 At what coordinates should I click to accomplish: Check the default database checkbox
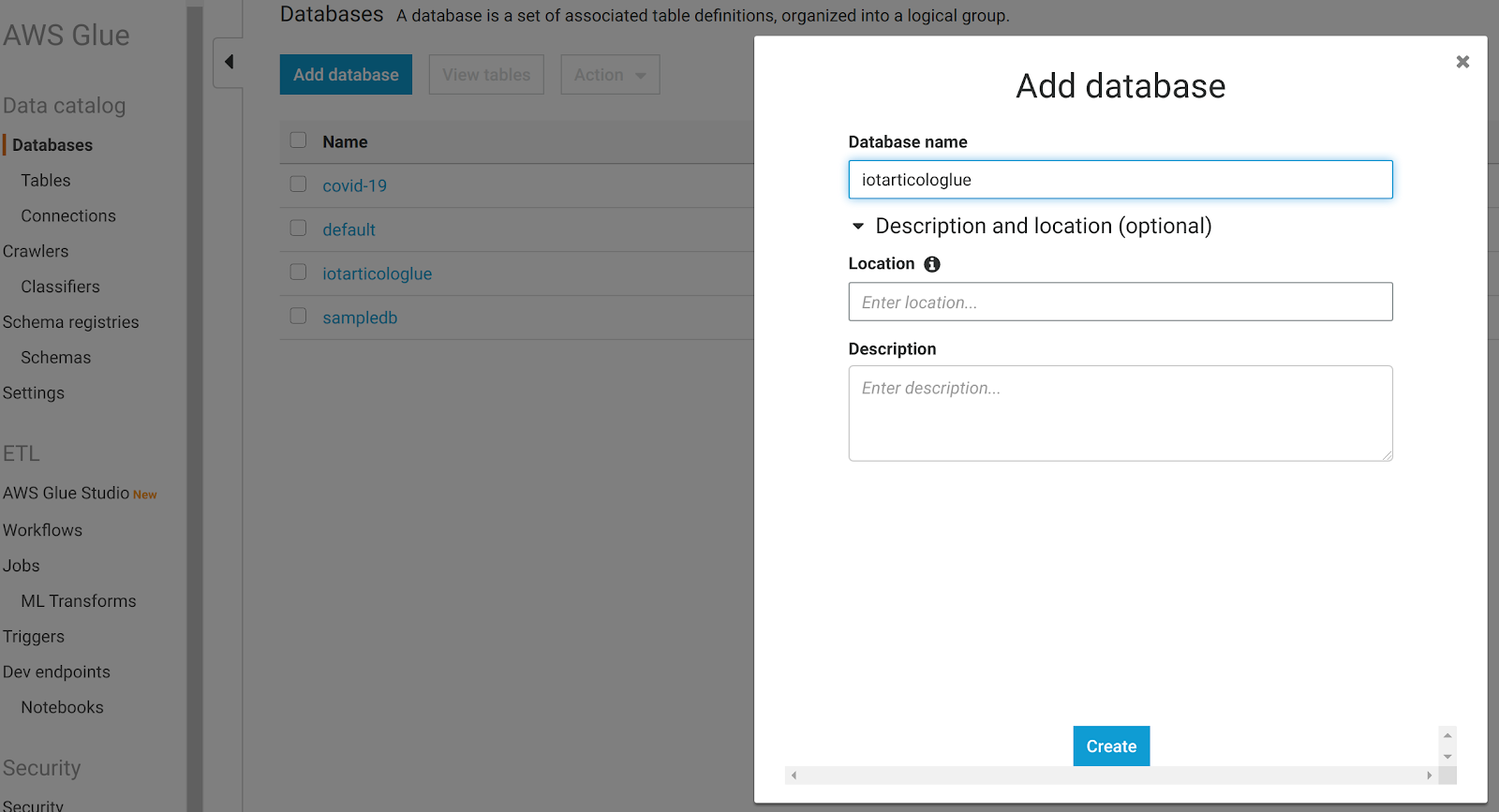(298, 229)
